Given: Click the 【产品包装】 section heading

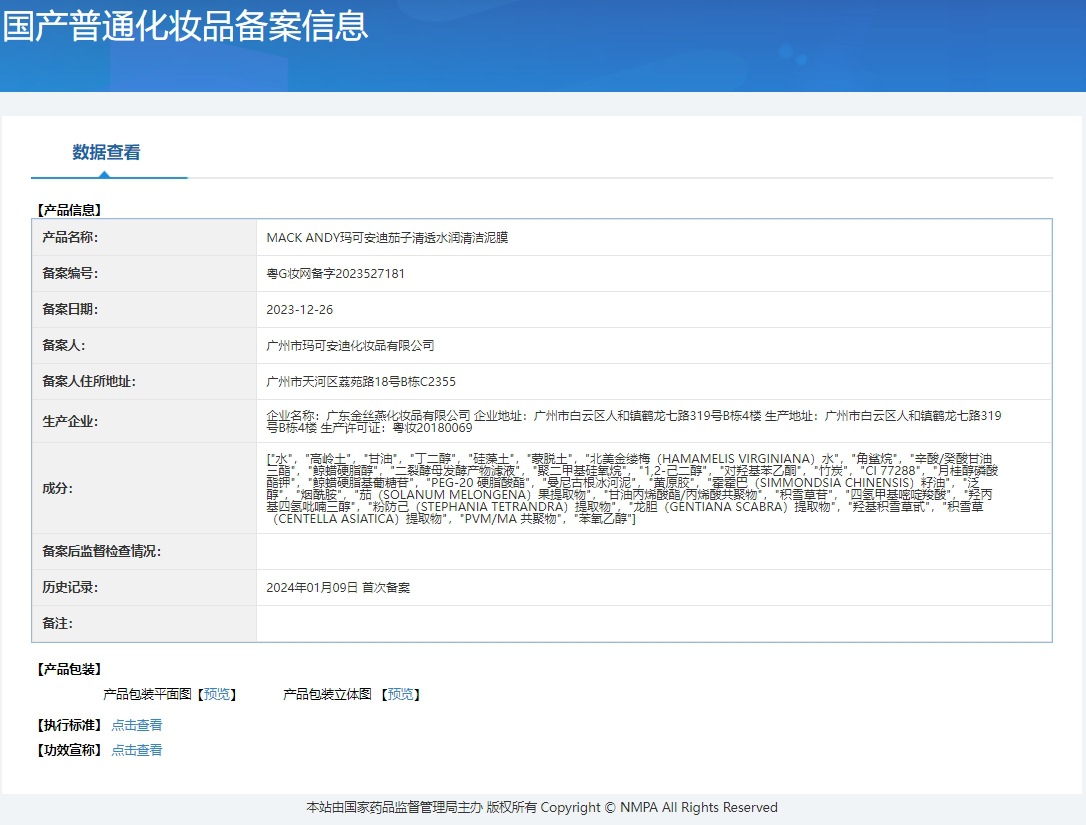Looking at the screenshot, I should (69, 669).
